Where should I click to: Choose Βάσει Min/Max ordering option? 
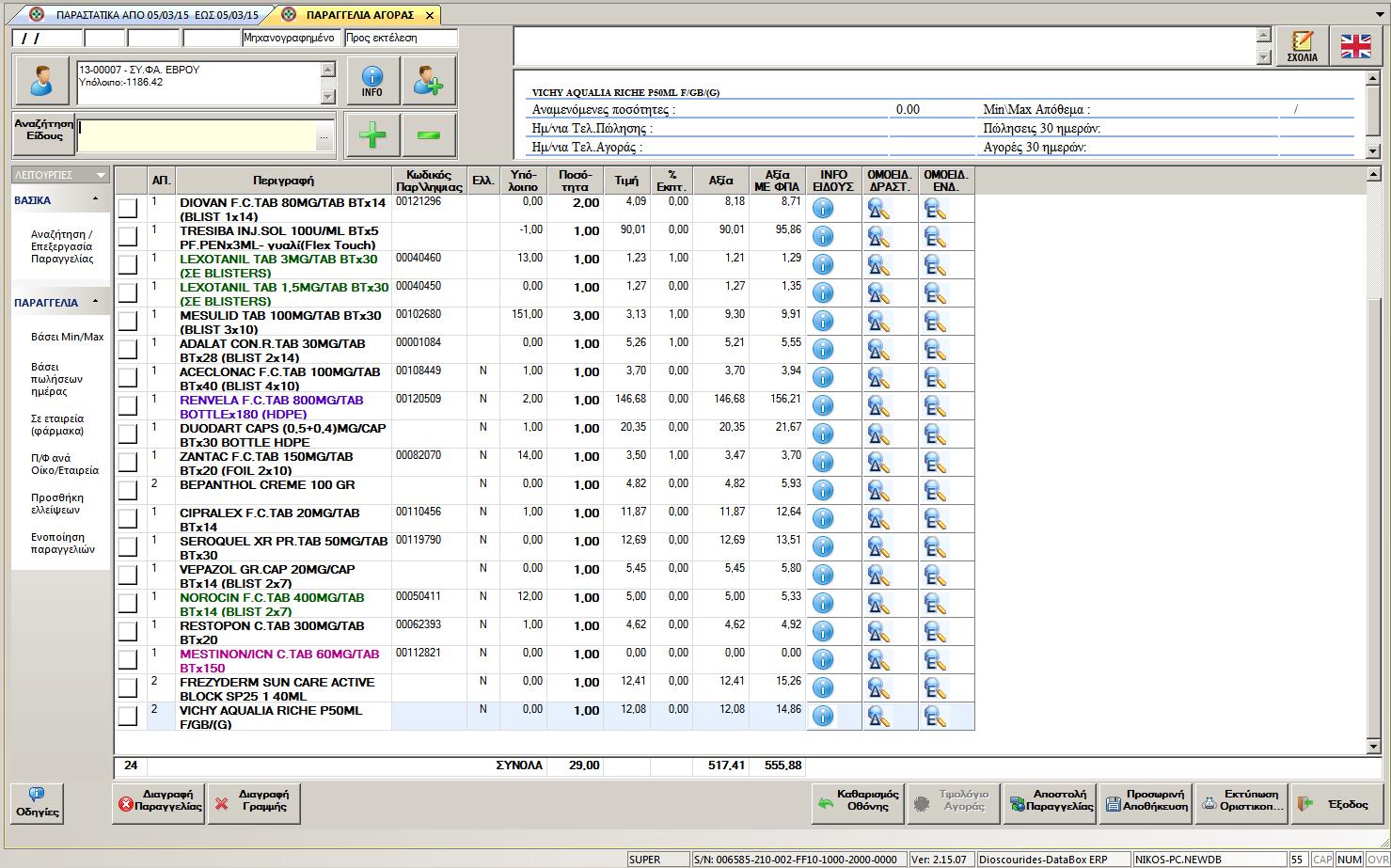68,337
